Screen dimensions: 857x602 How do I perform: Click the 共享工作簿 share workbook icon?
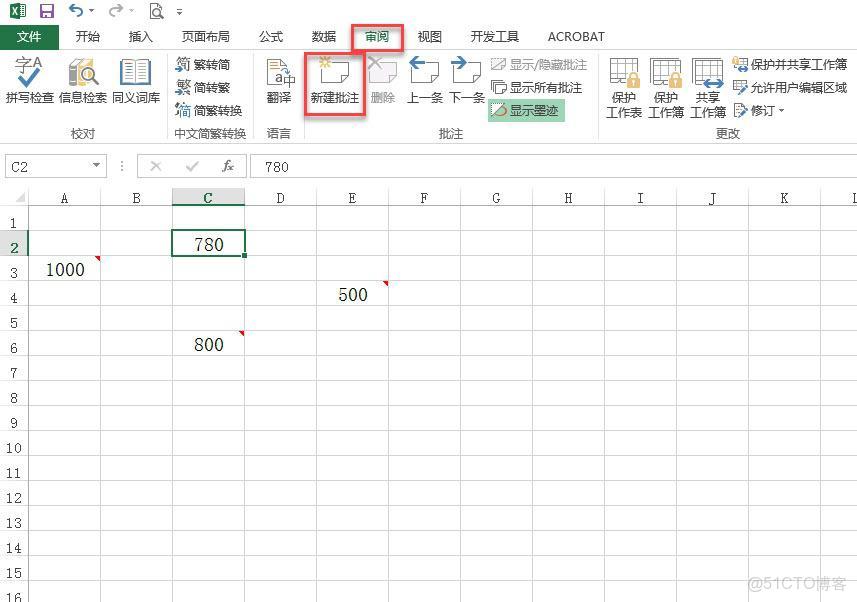(708, 87)
